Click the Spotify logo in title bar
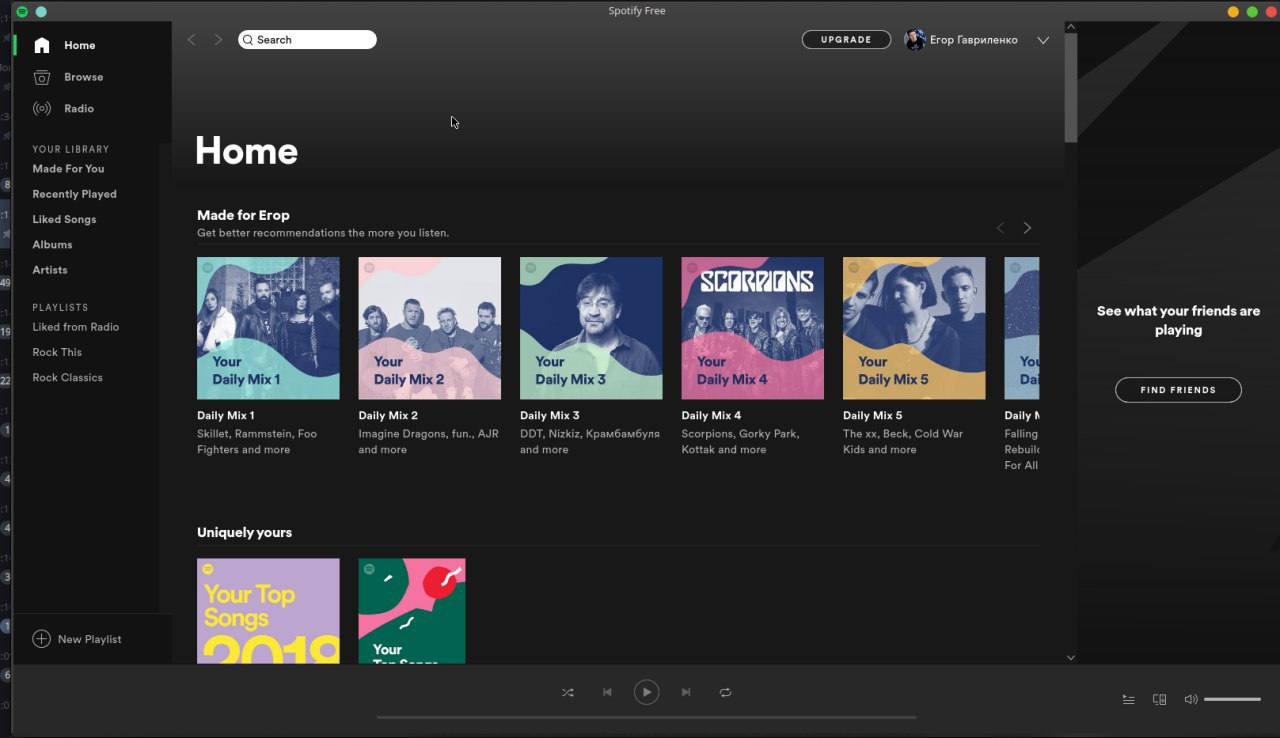Image resolution: width=1280 pixels, height=738 pixels. click(x=22, y=11)
